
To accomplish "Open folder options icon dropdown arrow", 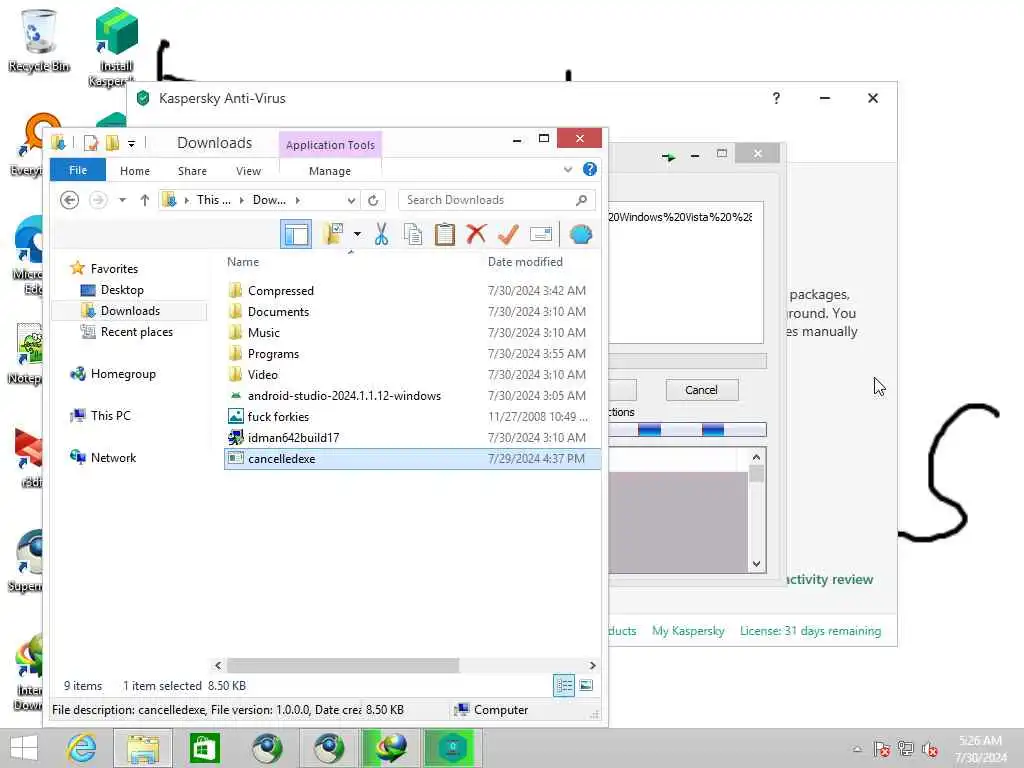I will tap(357, 234).
